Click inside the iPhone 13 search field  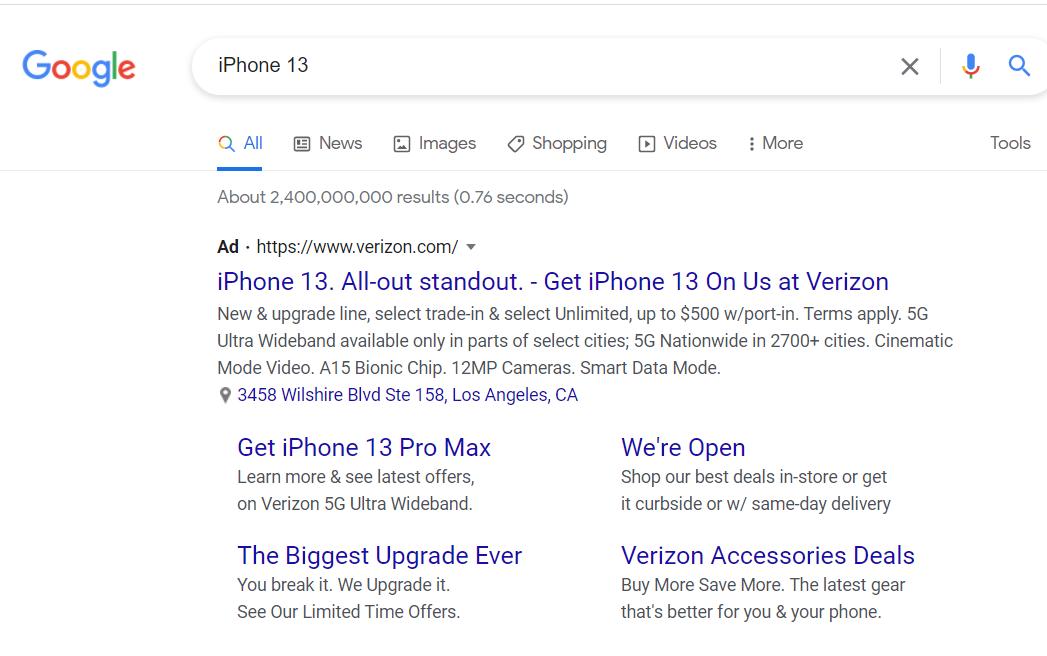550,66
